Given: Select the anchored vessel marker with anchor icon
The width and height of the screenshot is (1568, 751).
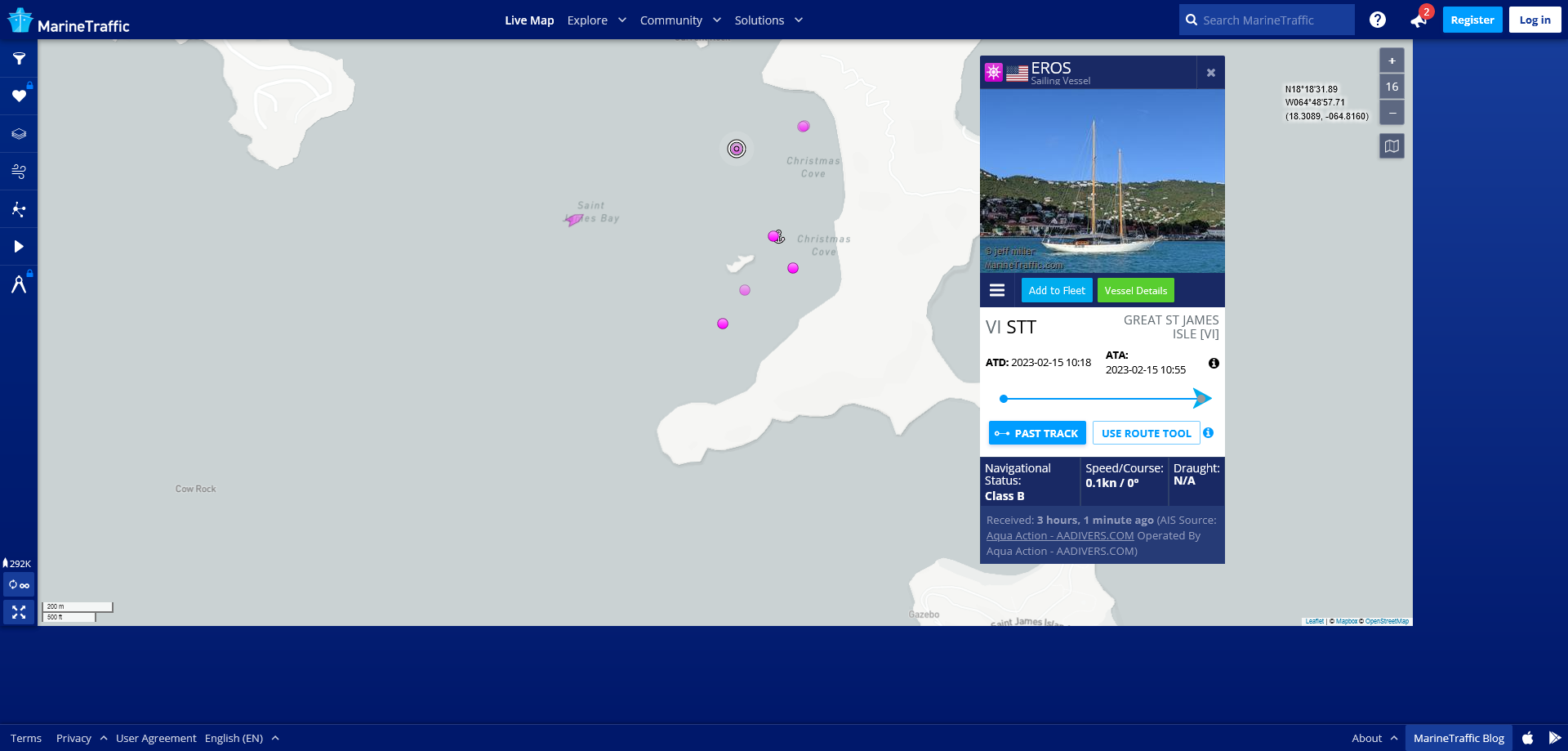Looking at the screenshot, I should (x=776, y=236).
